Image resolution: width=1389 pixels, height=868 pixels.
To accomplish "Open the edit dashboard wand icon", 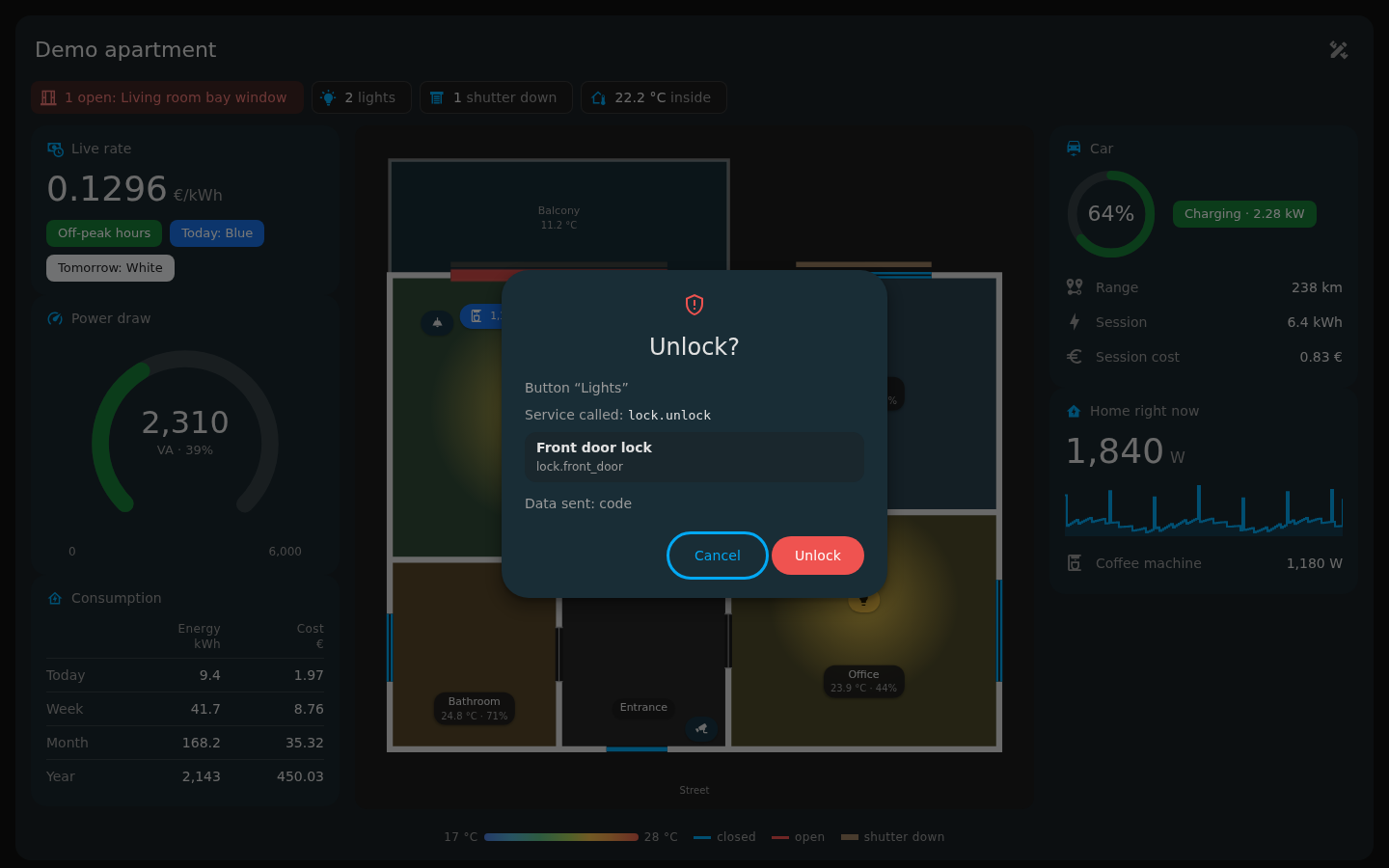I will click(x=1339, y=50).
